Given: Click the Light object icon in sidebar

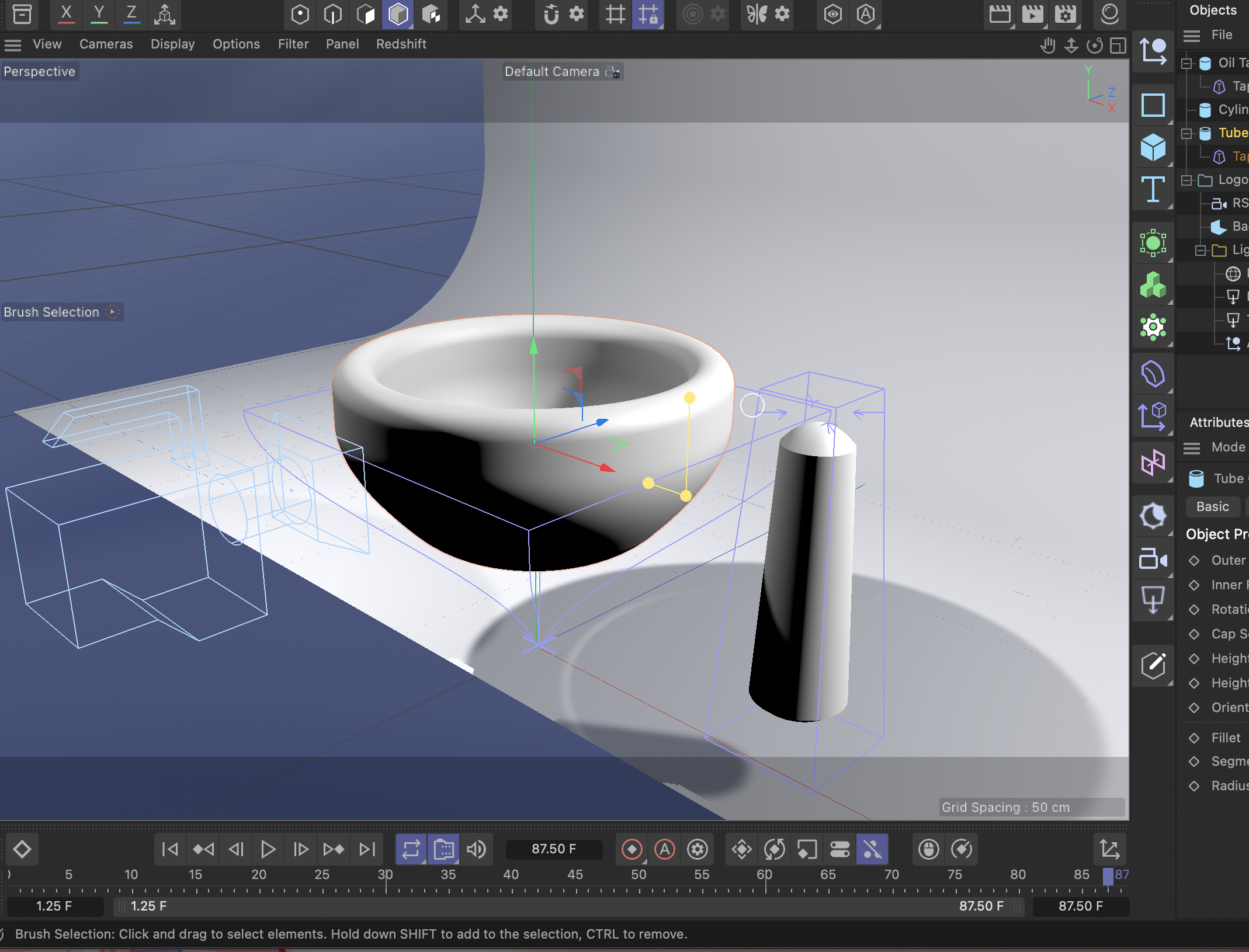Looking at the screenshot, I should [1153, 600].
